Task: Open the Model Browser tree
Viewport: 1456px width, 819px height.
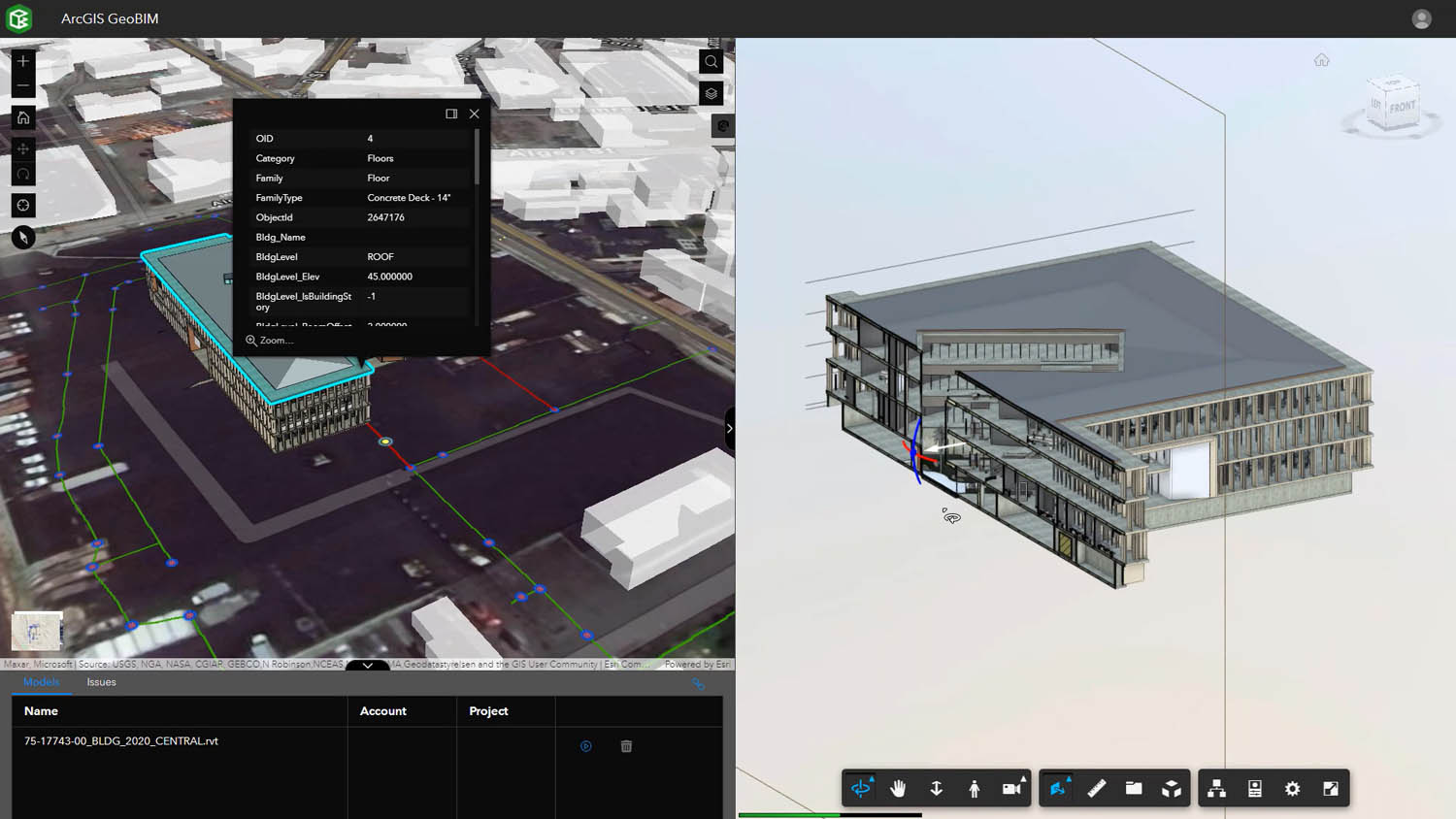Action: (x=1216, y=789)
